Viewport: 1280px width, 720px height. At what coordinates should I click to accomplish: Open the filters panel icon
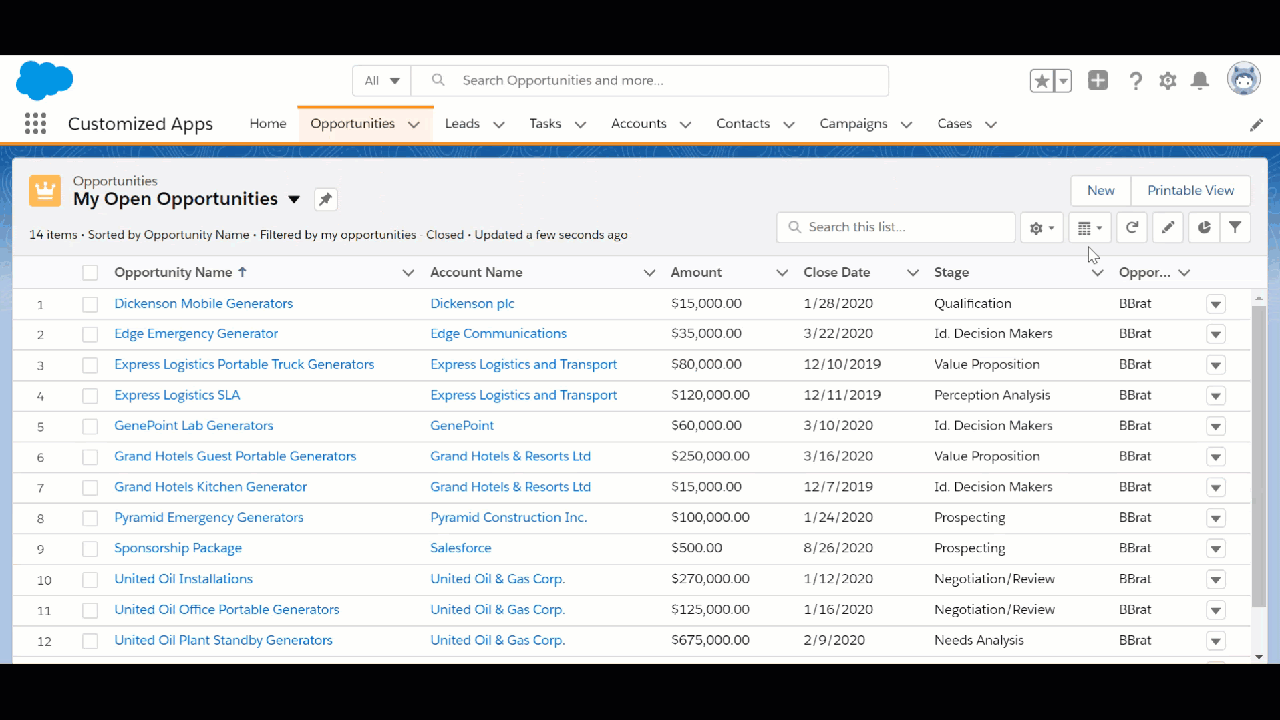pos(1235,227)
